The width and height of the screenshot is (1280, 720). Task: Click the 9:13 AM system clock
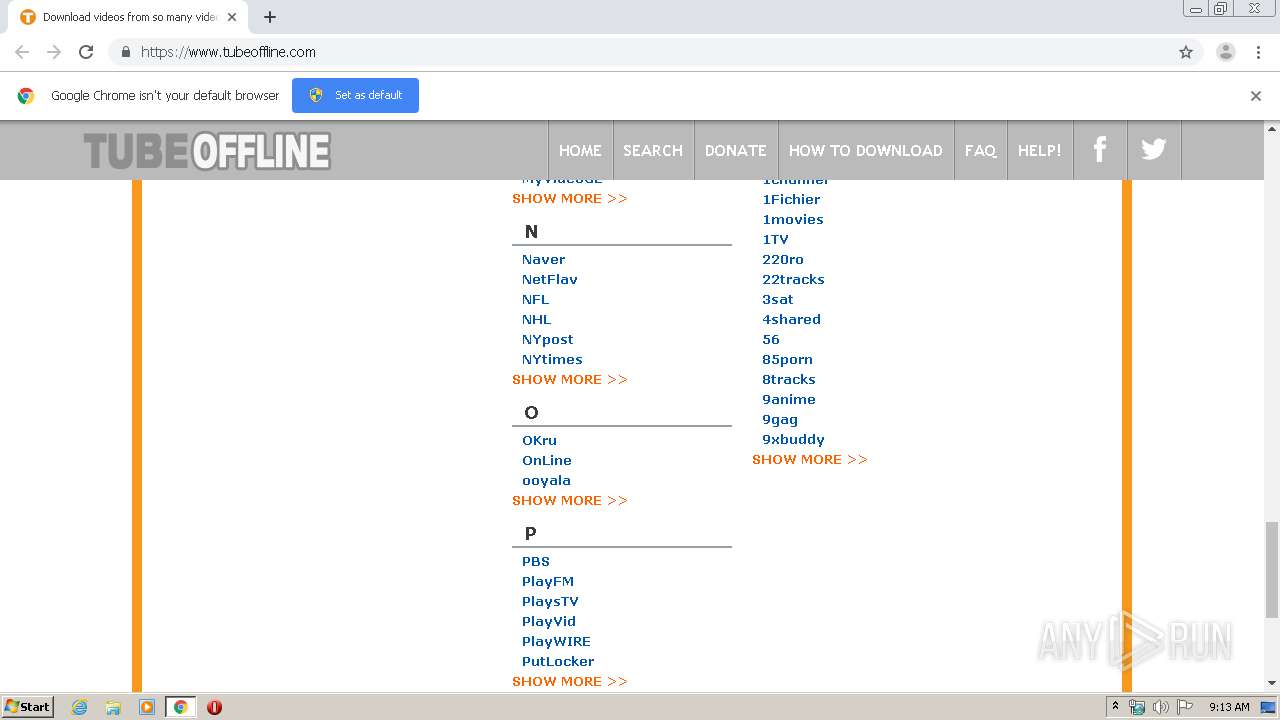(1229, 707)
